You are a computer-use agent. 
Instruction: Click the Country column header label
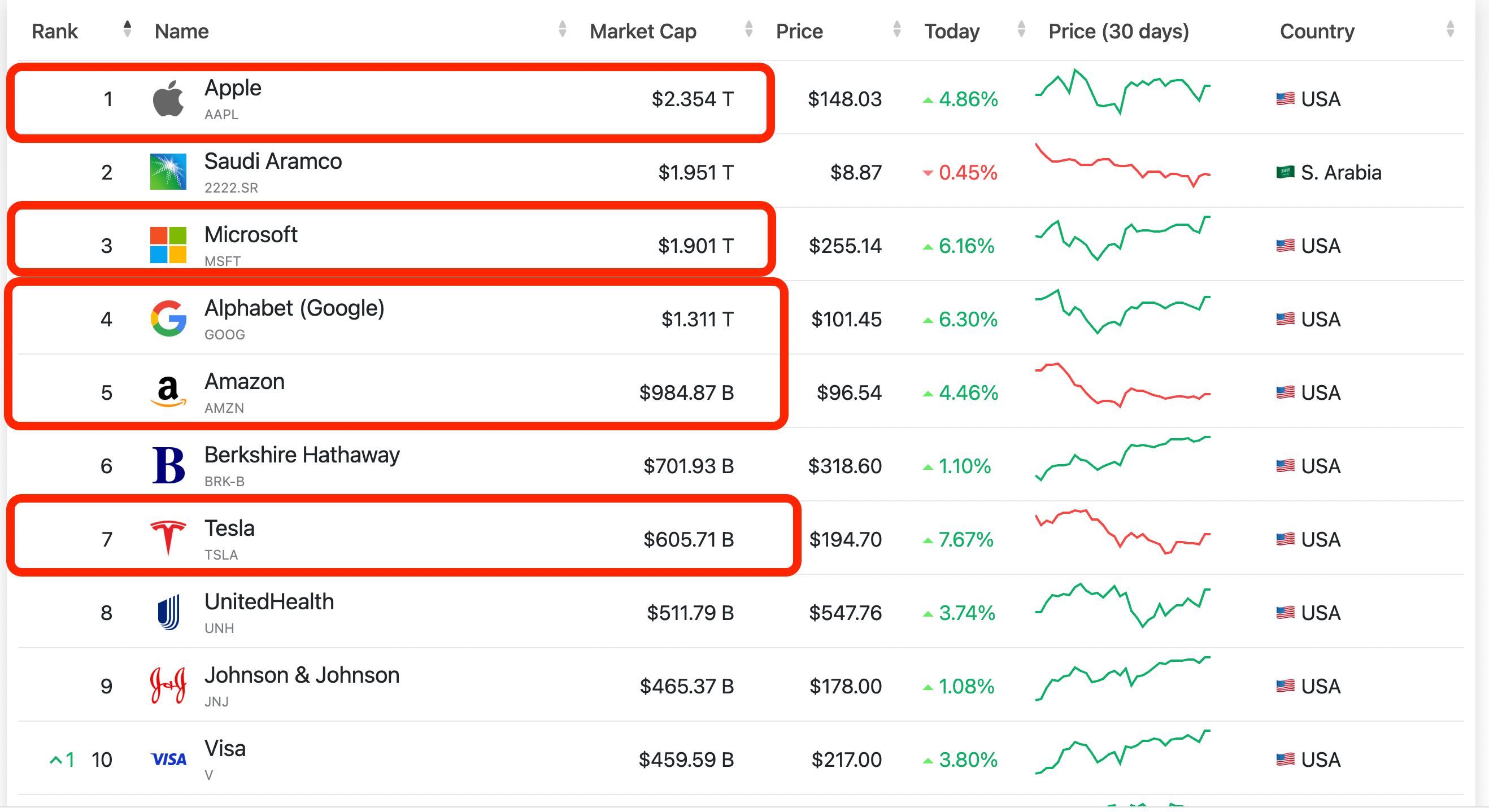pyautogui.click(x=1317, y=31)
